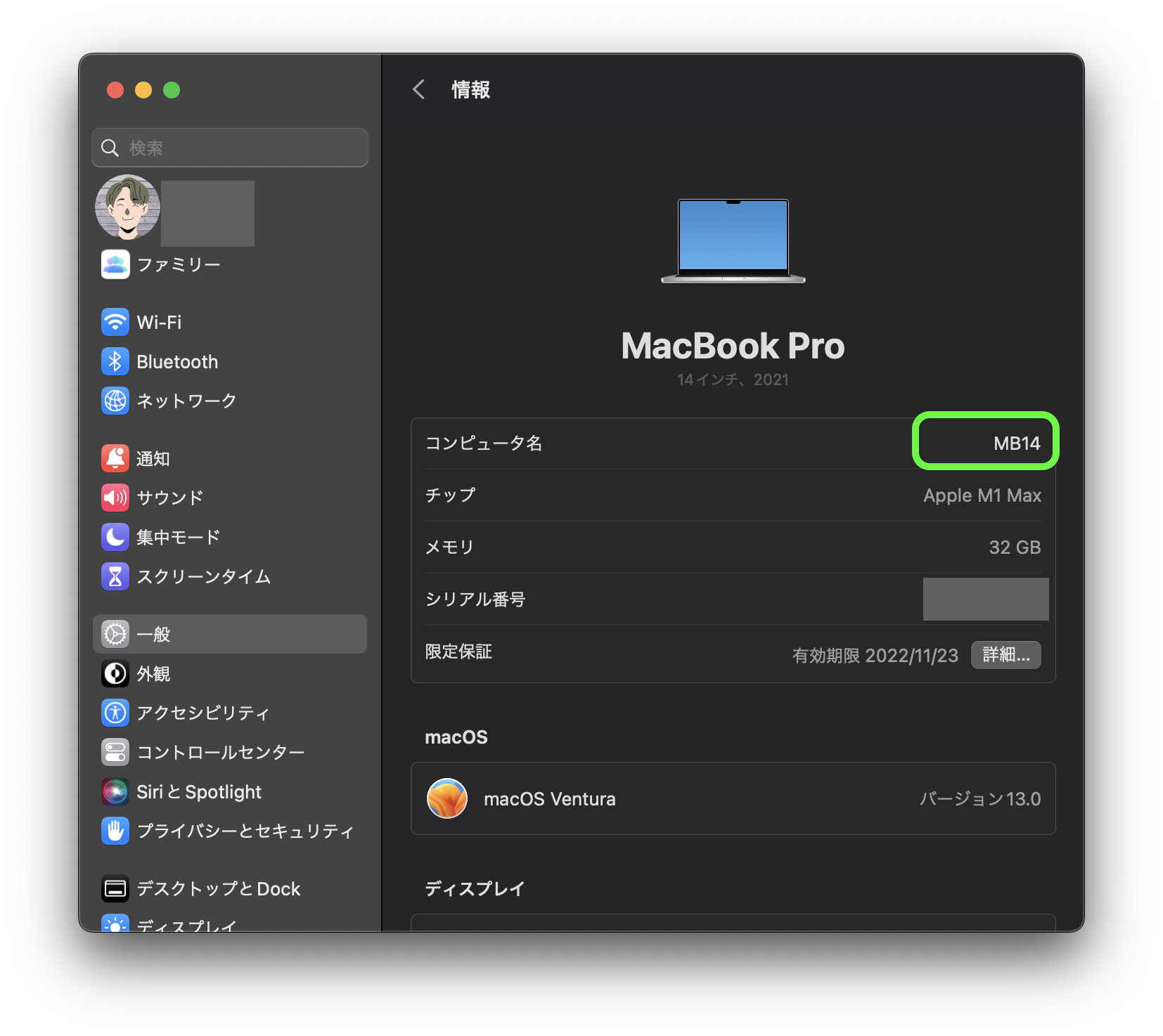Select 集中モード in sidebar
Screen dimensions: 1163x1036
coord(179,538)
